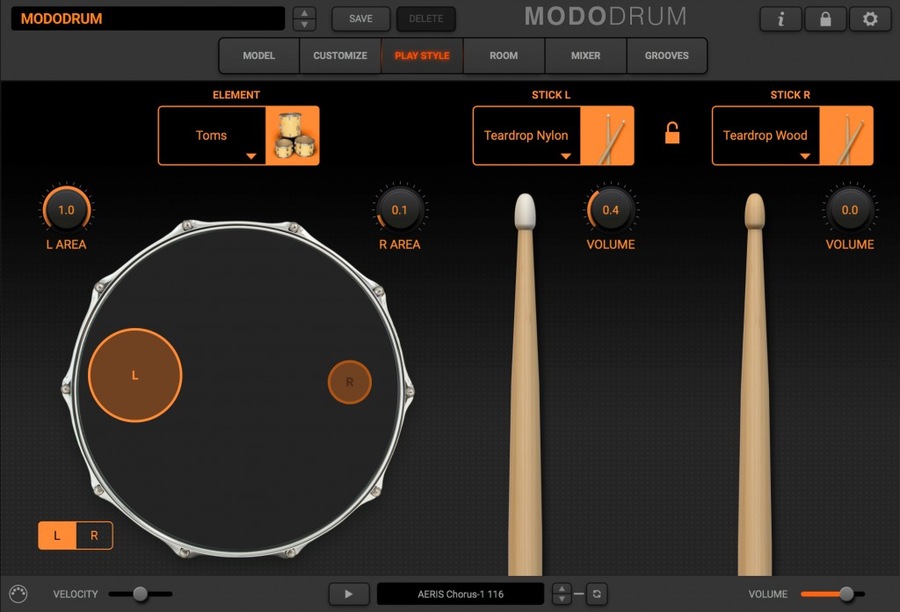Click the Toms drum kit icon

click(293, 135)
